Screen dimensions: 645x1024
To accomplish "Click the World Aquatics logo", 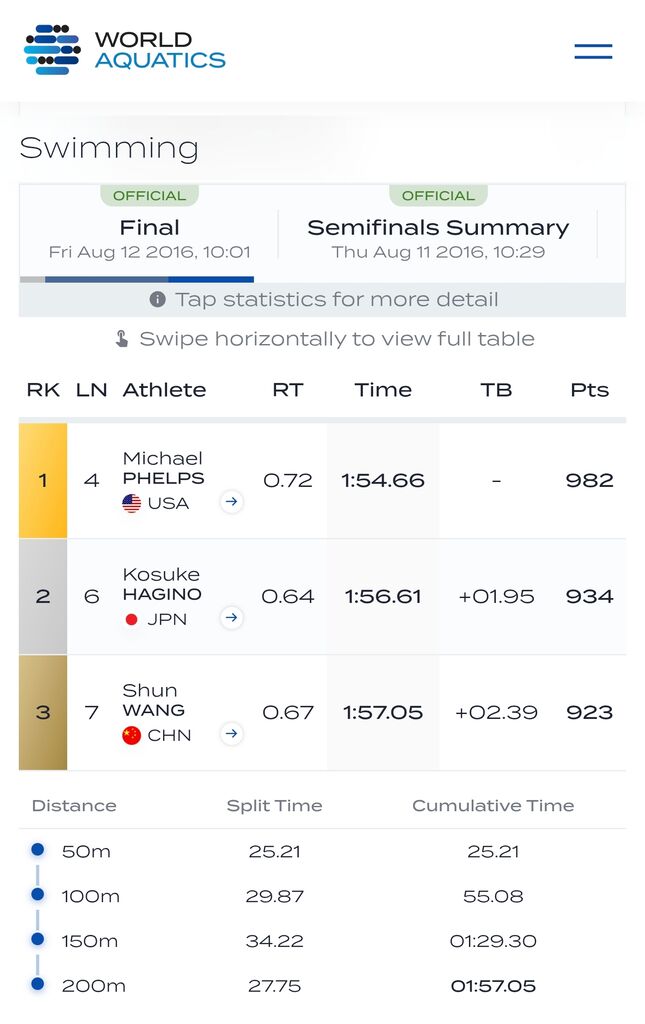I will [125, 50].
